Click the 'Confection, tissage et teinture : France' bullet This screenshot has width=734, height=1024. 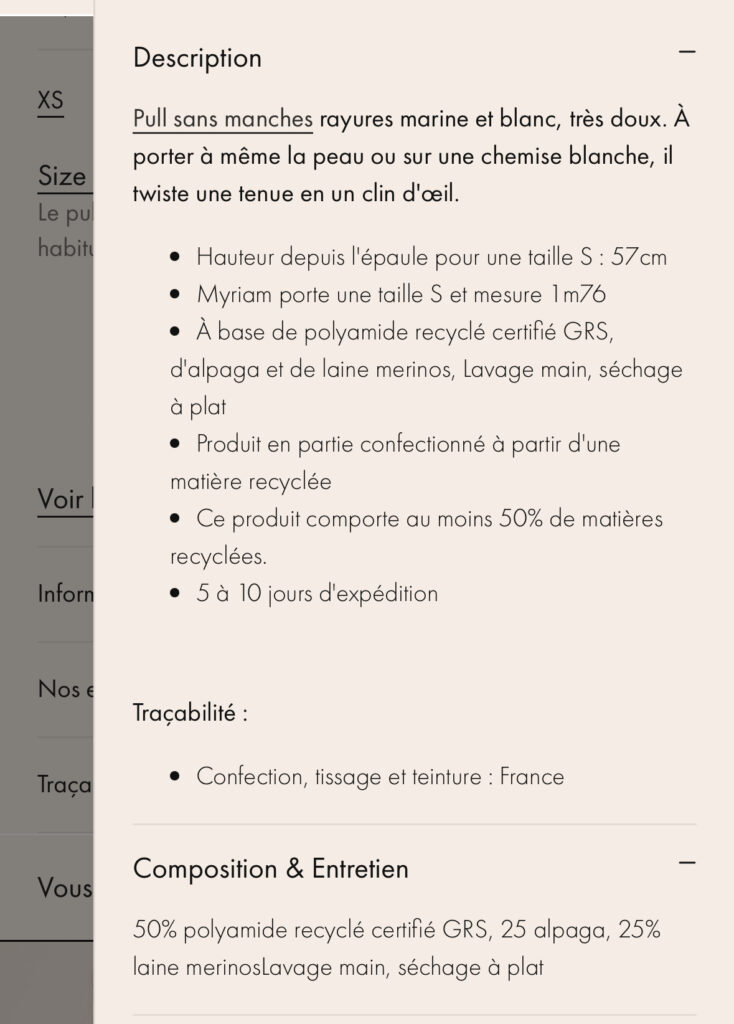(380, 777)
